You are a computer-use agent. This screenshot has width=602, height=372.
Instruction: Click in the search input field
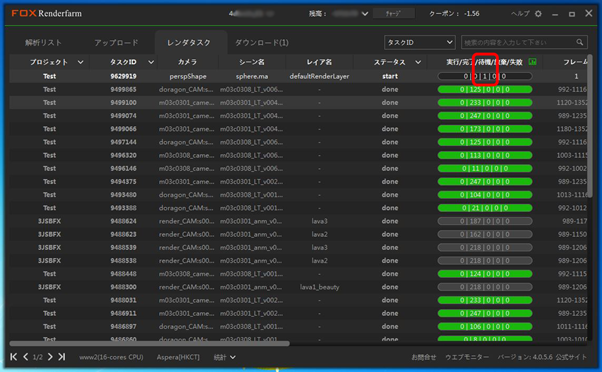pos(518,42)
